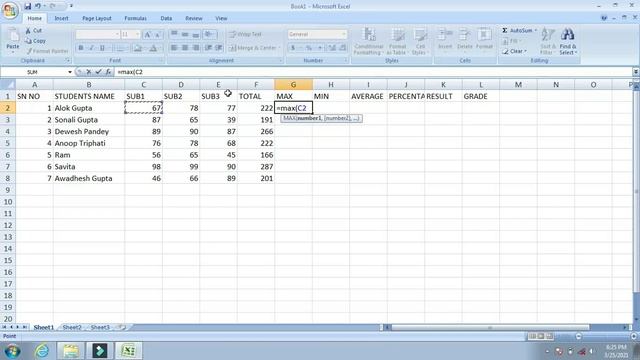Image resolution: width=640 pixels, height=360 pixels.
Task: Open the font name dropdown
Action: pyautogui.click(x=117, y=34)
